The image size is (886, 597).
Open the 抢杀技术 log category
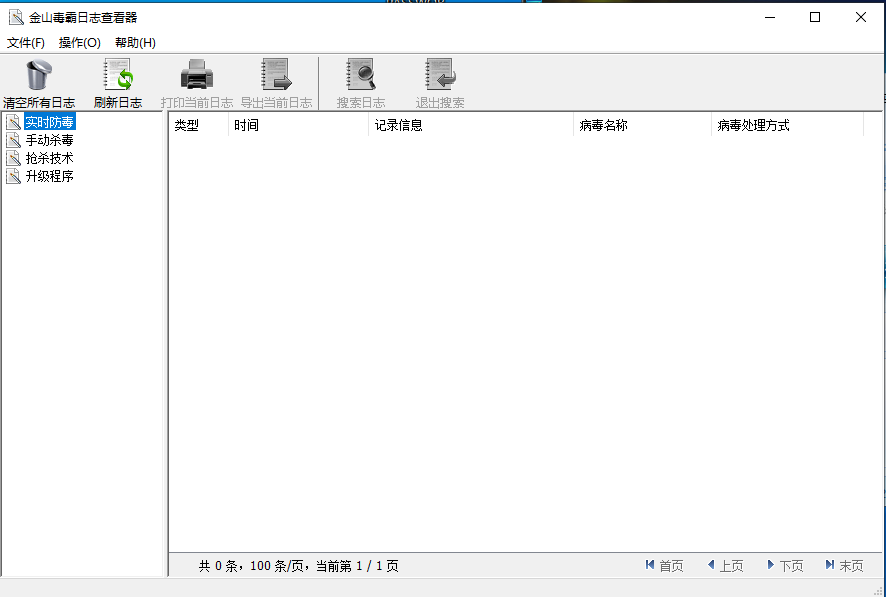click(49, 158)
